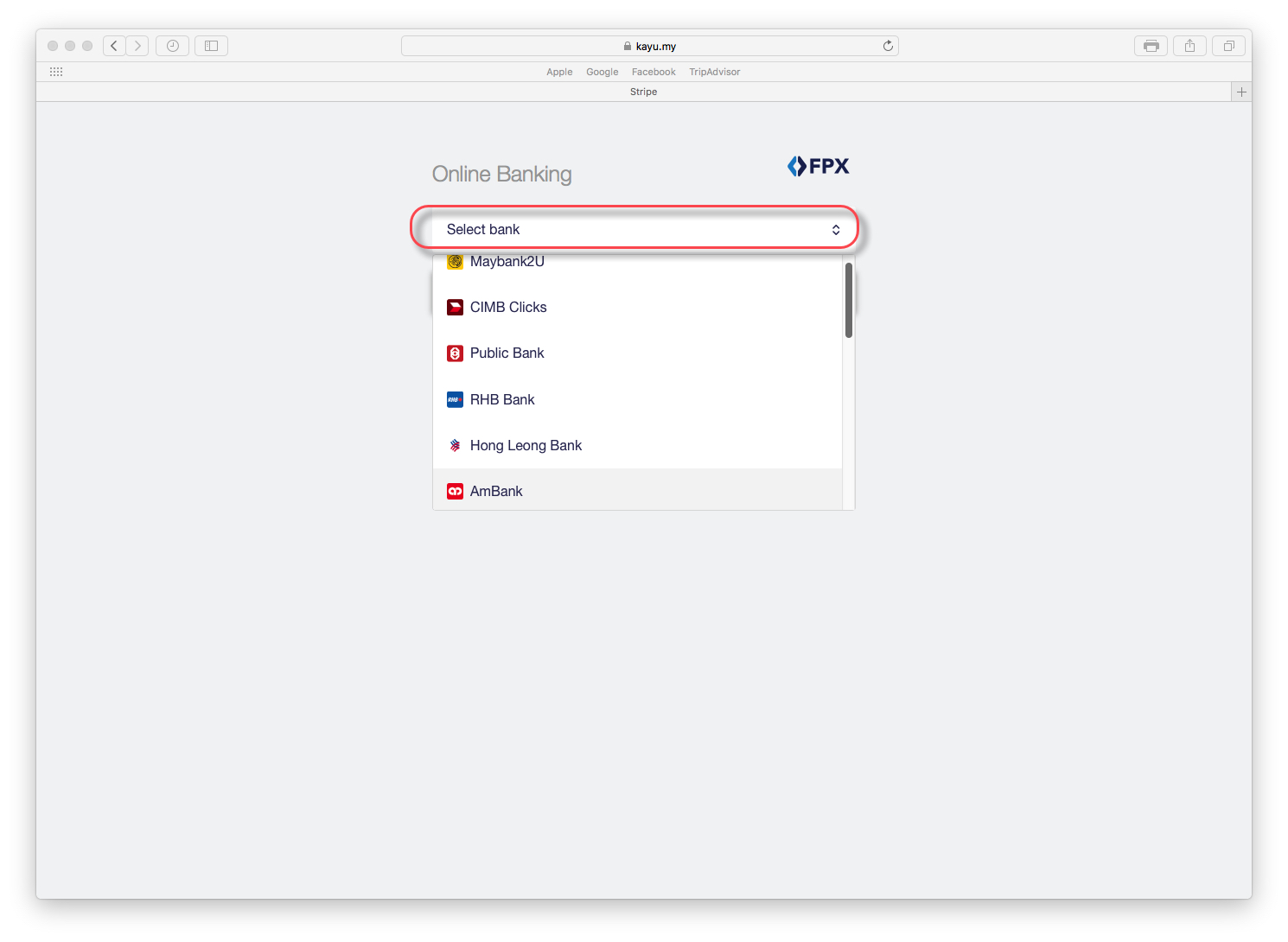The image size is (1288, 942).
Task: Choose CIMB Clicks from the list
Action: coord(637,307)
